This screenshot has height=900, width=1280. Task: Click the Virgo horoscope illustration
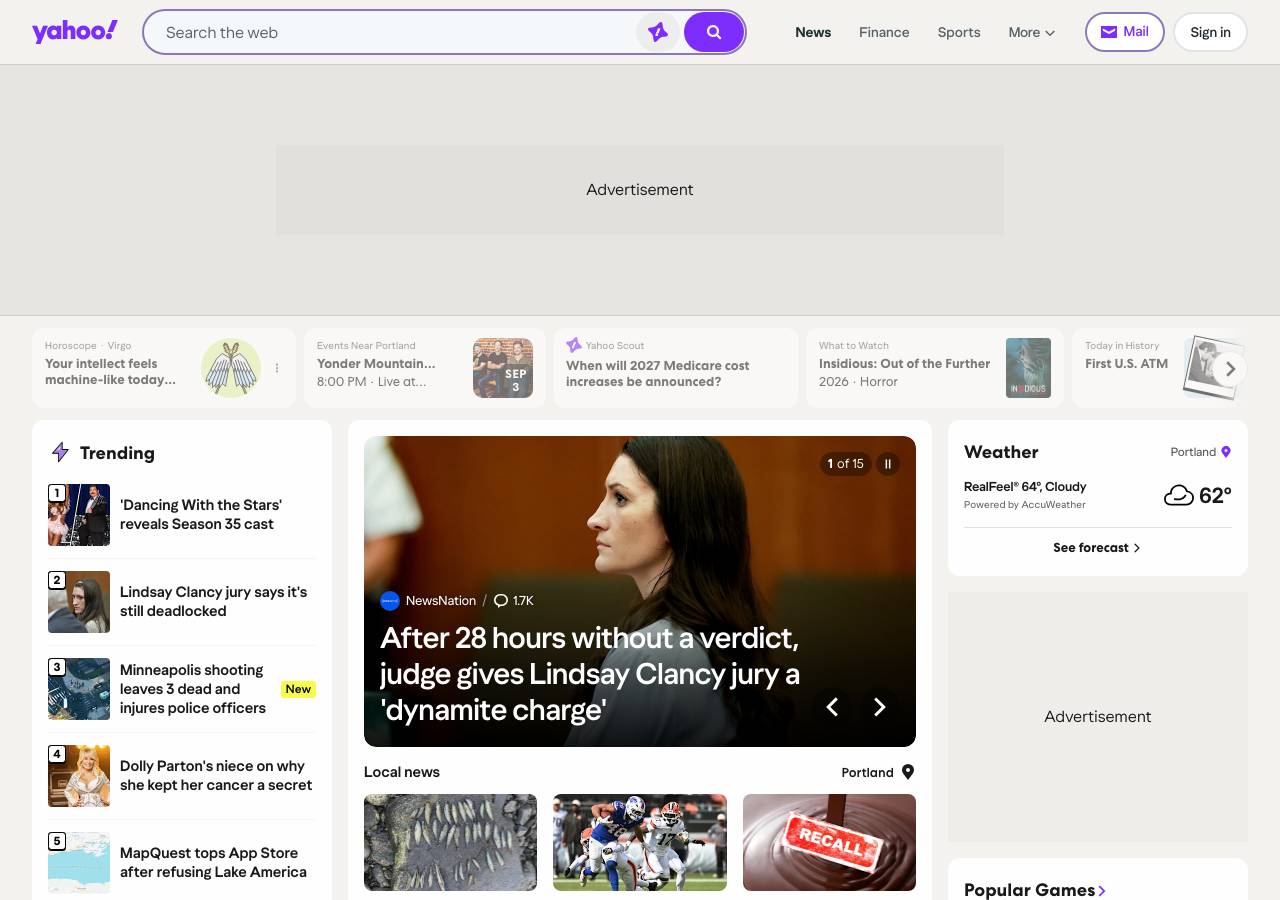tap(231, 368)
